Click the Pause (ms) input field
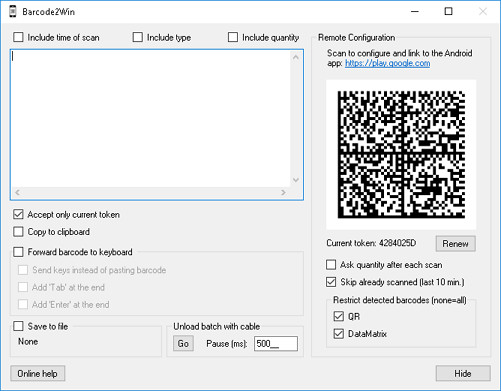Image resolution: width=501 pixels, height=391 pixels. (x=276, y=343)
